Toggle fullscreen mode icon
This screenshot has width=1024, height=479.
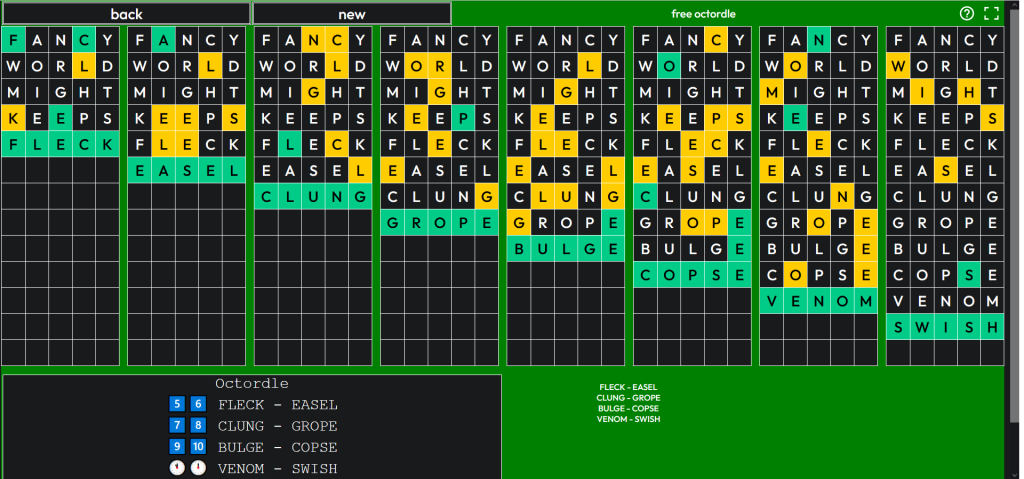click(991, 13)
